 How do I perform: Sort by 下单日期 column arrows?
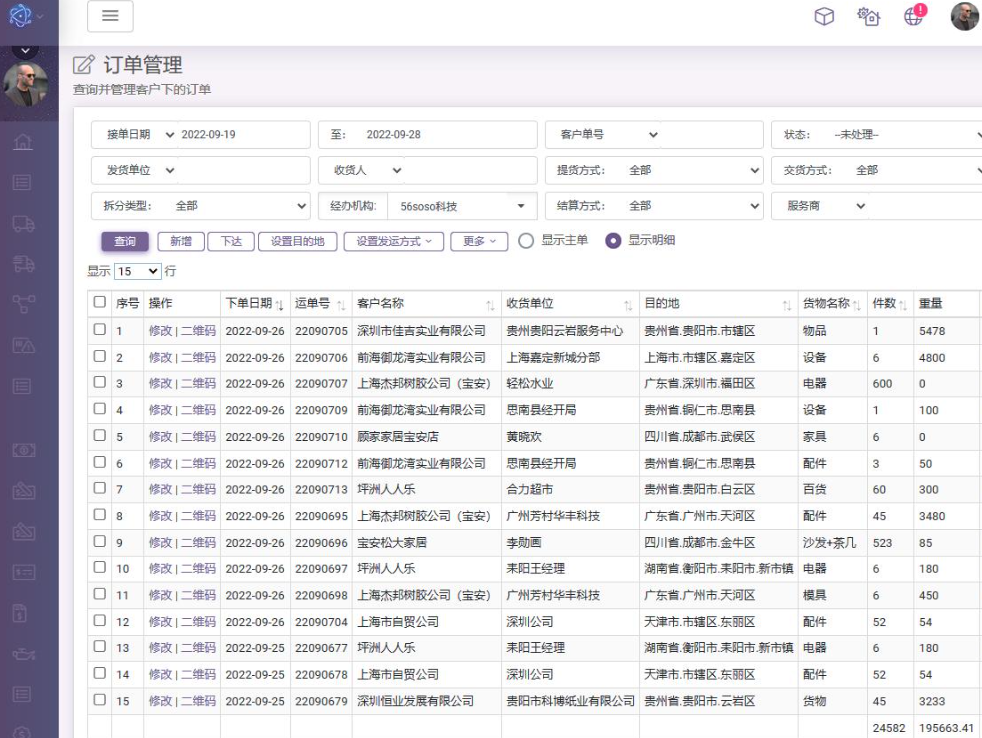[279, 305]
